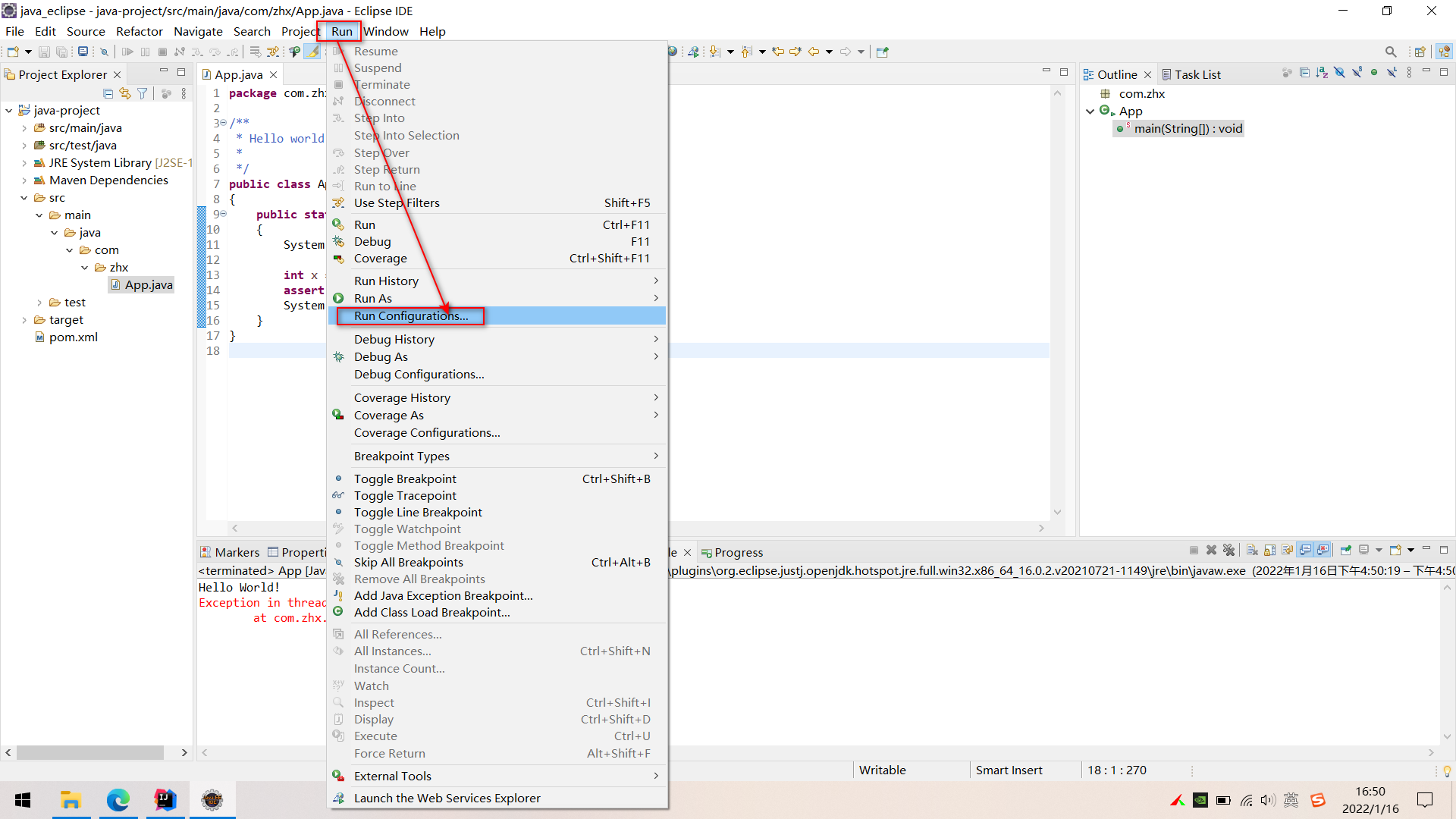
Task: Sort Outline members alphabetically
Action: [x=1321, y=73]
